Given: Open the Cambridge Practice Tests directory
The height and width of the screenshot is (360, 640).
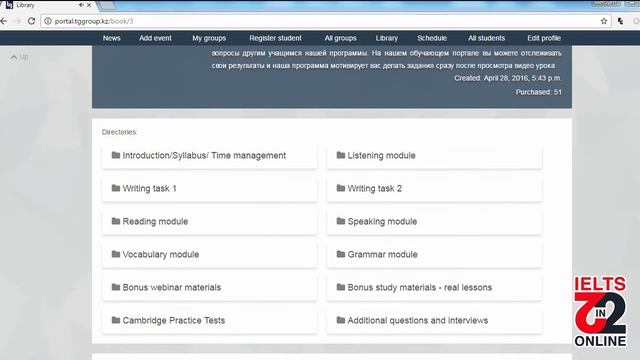Looking at the screenshot, I should tap(209, 321).
